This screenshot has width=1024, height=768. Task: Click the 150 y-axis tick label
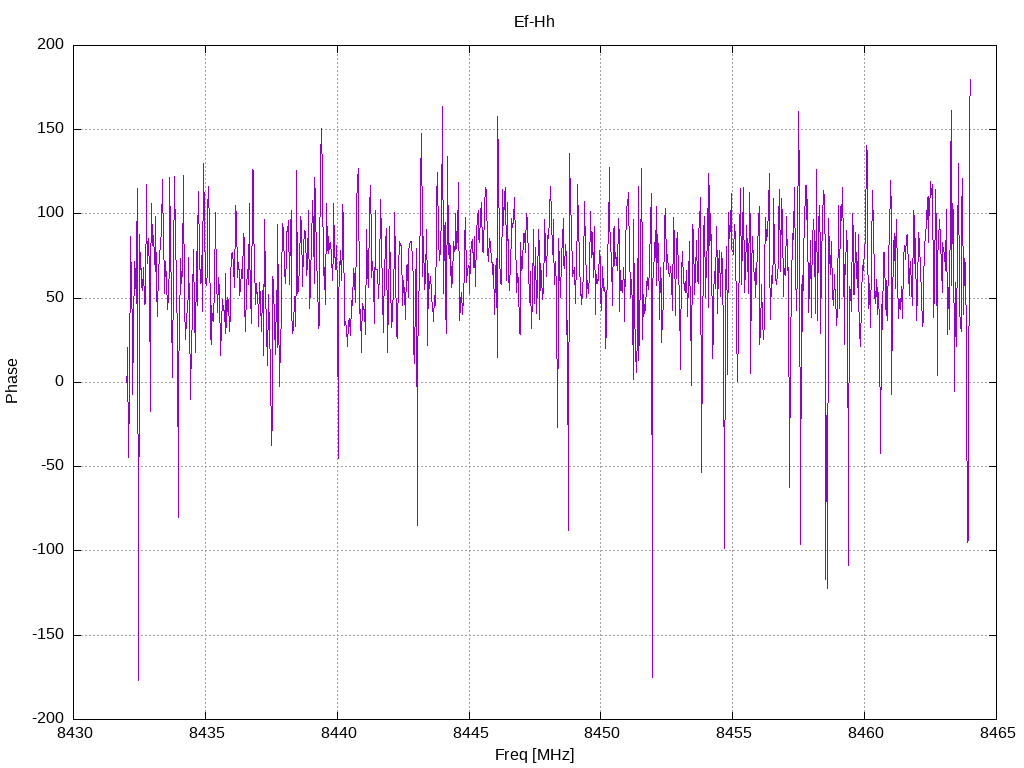point(51,129)
